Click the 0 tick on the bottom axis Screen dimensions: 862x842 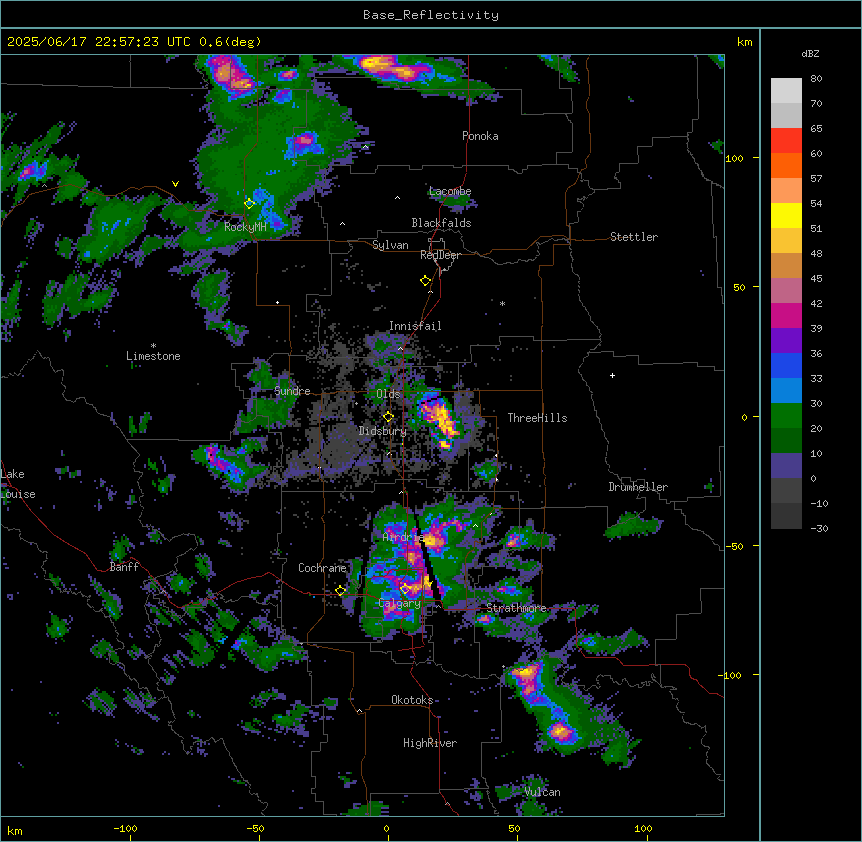click(x=386, y=829)
